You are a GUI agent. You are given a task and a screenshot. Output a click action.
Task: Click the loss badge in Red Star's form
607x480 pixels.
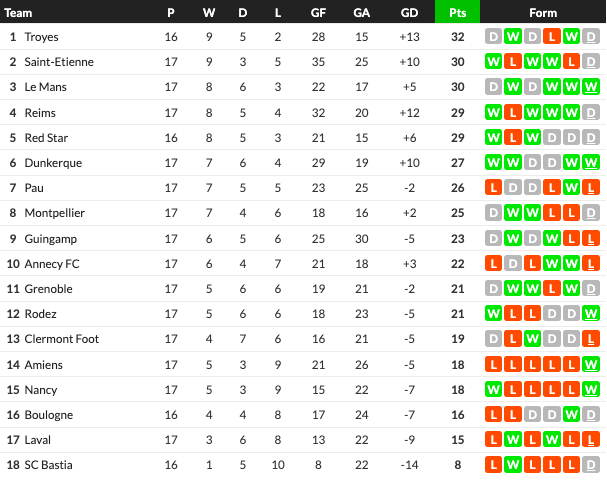[513, 137]
